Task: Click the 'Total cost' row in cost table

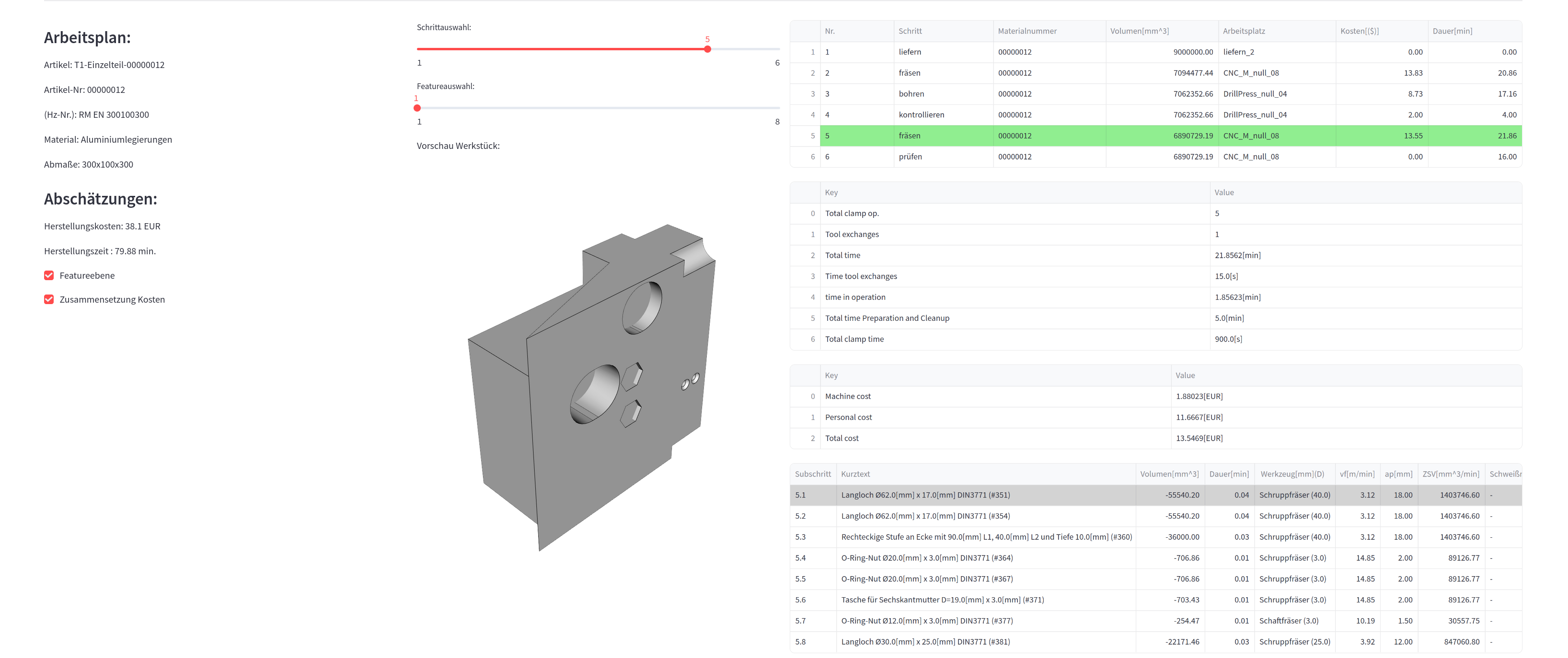Action: coord(1155,439)
